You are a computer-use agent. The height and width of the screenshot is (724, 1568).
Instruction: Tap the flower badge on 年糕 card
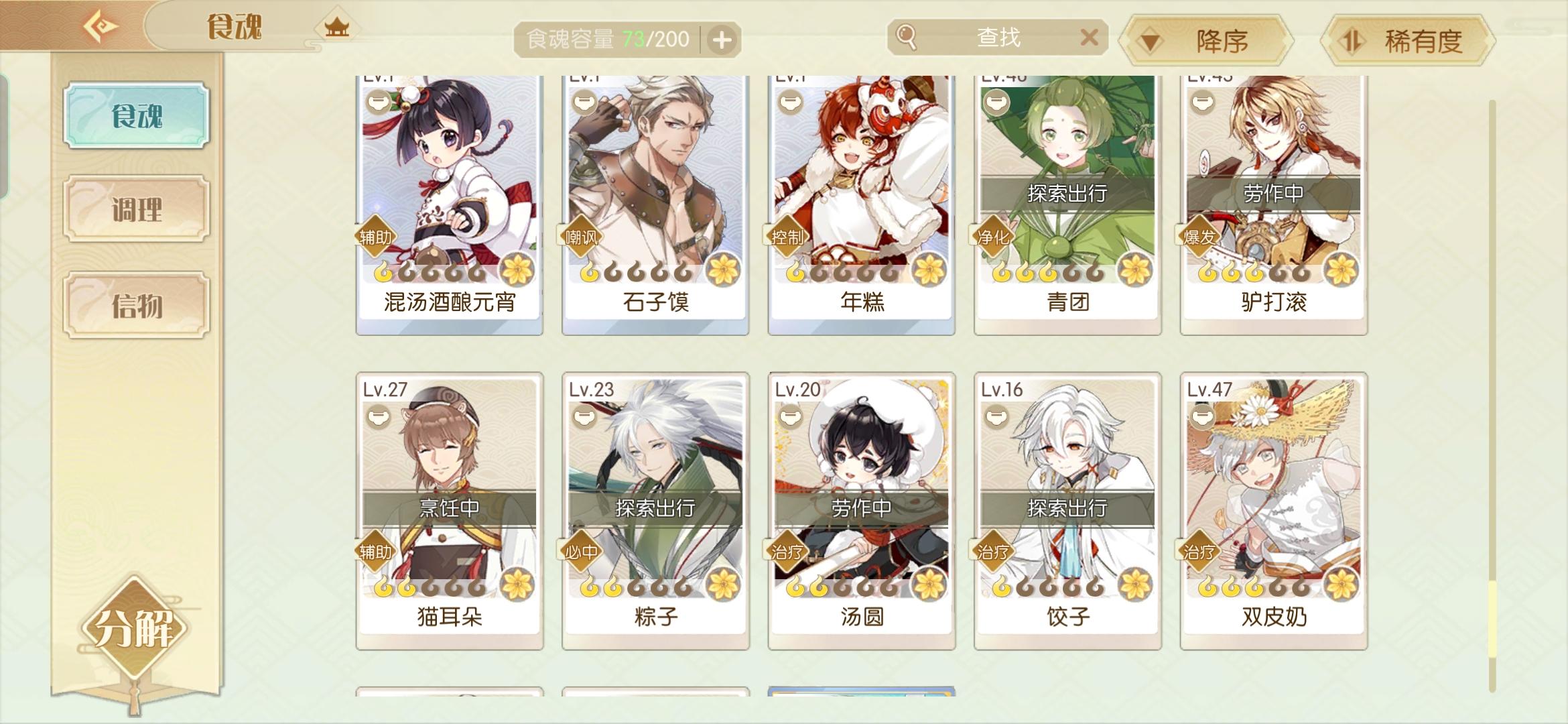click(929, 270)
